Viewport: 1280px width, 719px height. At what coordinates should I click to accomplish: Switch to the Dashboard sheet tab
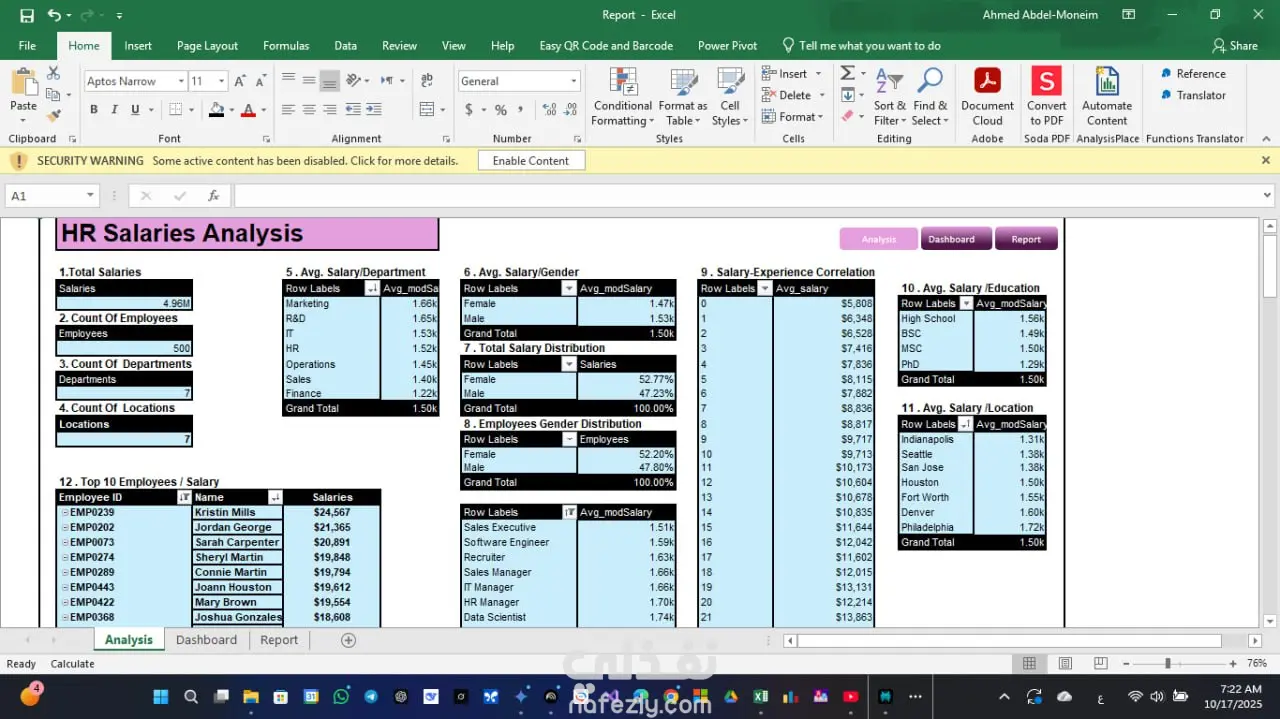tap(206, 640)
